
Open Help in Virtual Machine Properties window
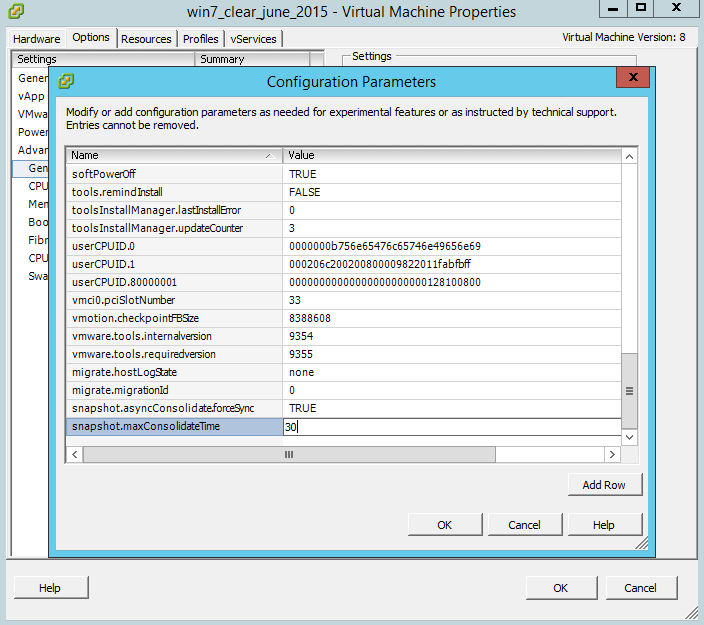point(50,588)
